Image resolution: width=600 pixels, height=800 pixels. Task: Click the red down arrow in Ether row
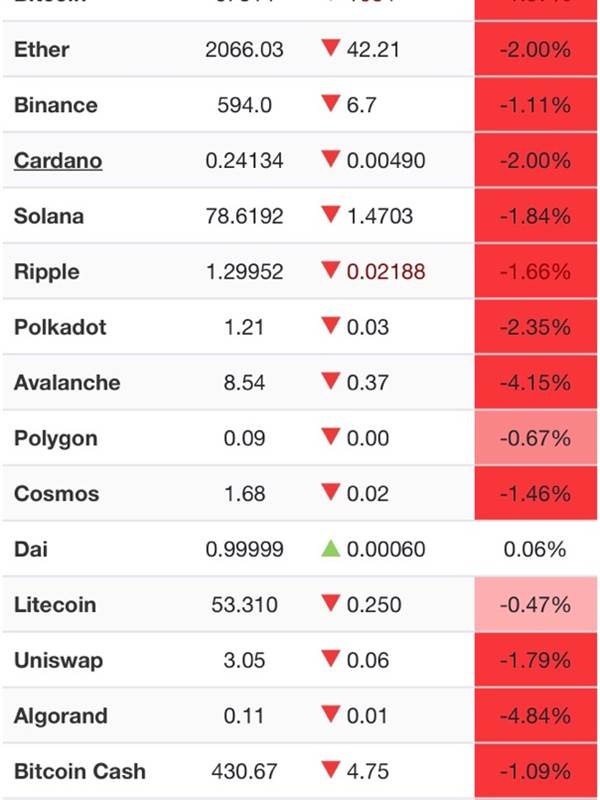click(x=331, y=50)
